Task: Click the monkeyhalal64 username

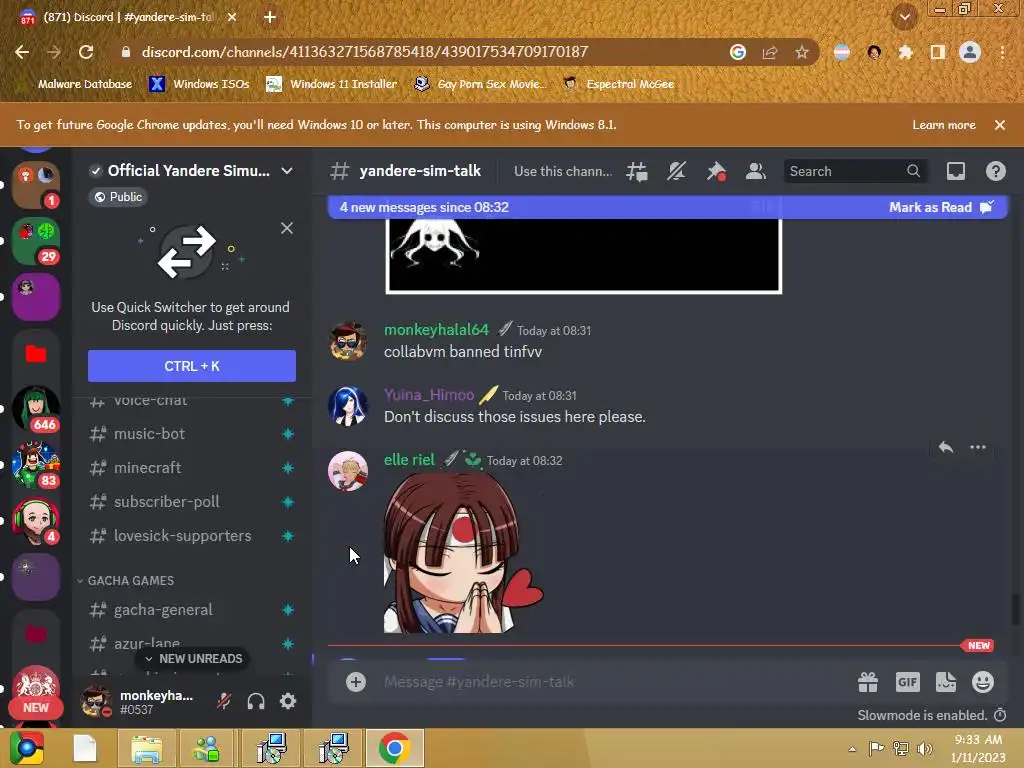Action: [x=436, y=330]
